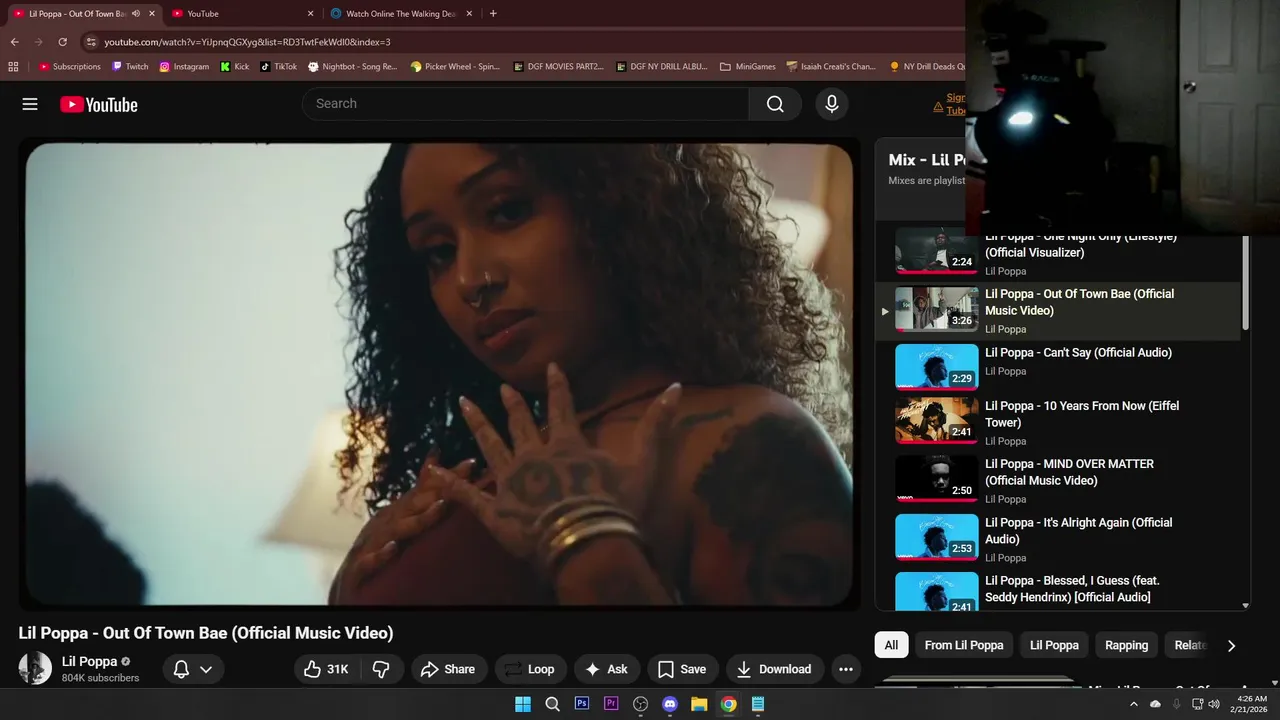1280x720 pixels.
Task: Open the Twitch bookmark
Action: (x=130, y=67)
